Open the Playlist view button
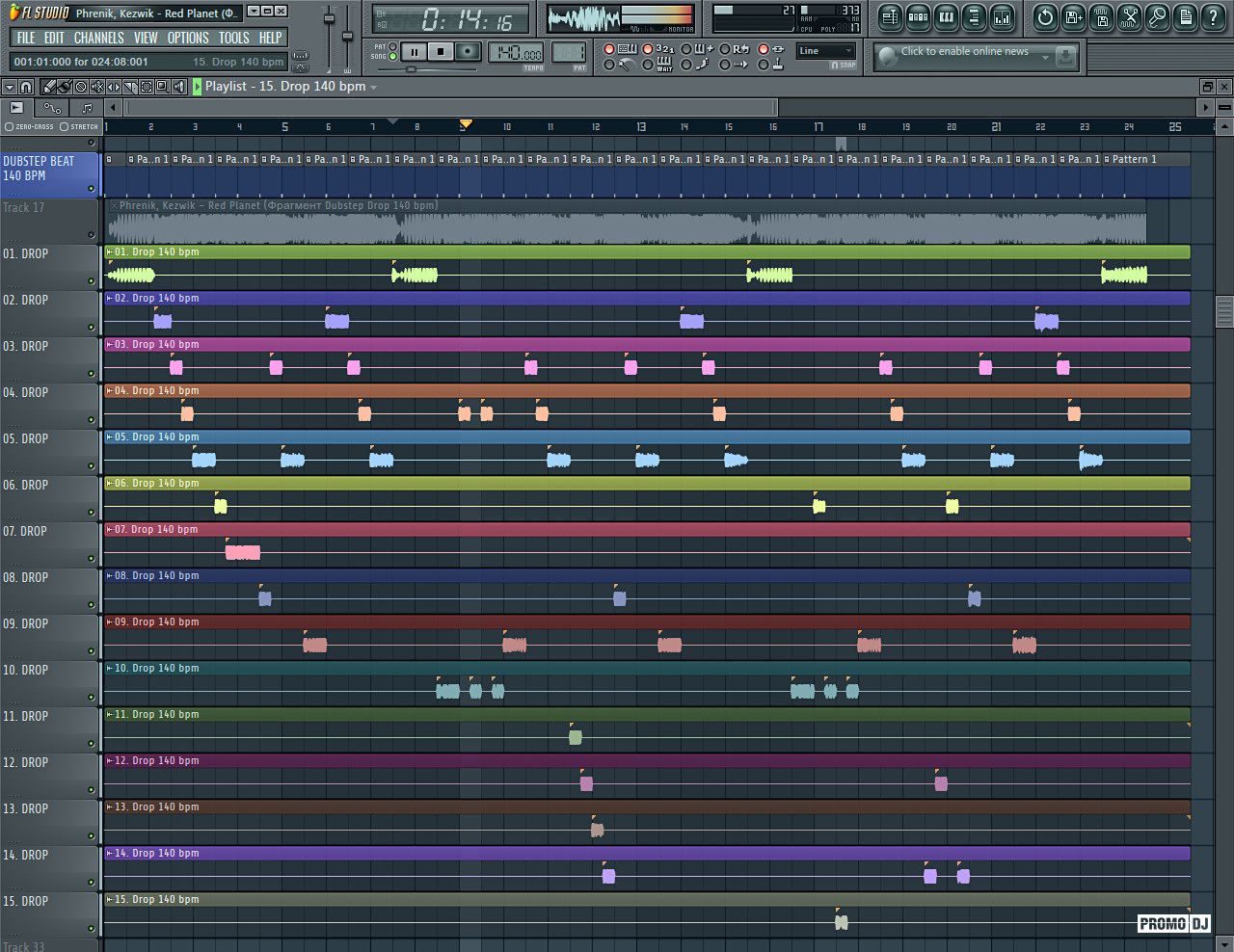 (x=890, y=17)
